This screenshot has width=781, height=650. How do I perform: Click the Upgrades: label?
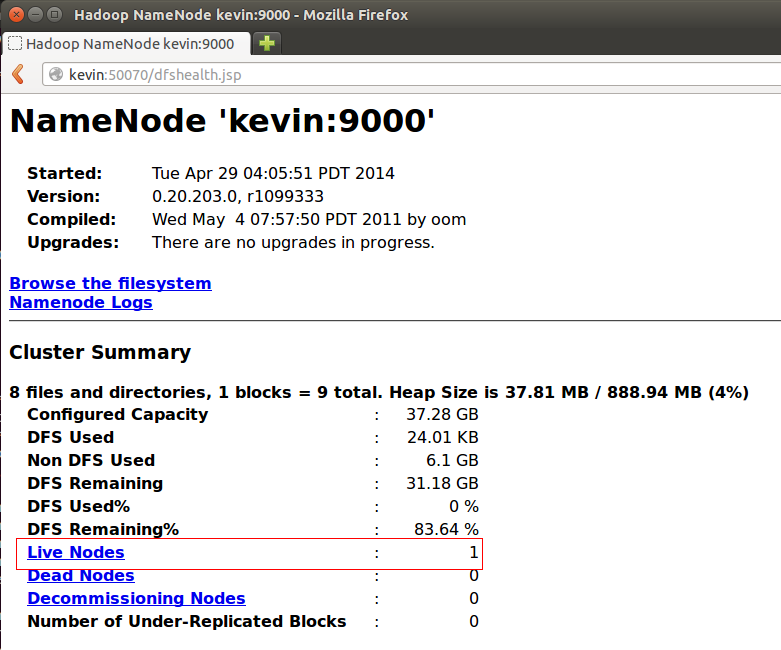point(73,242)
